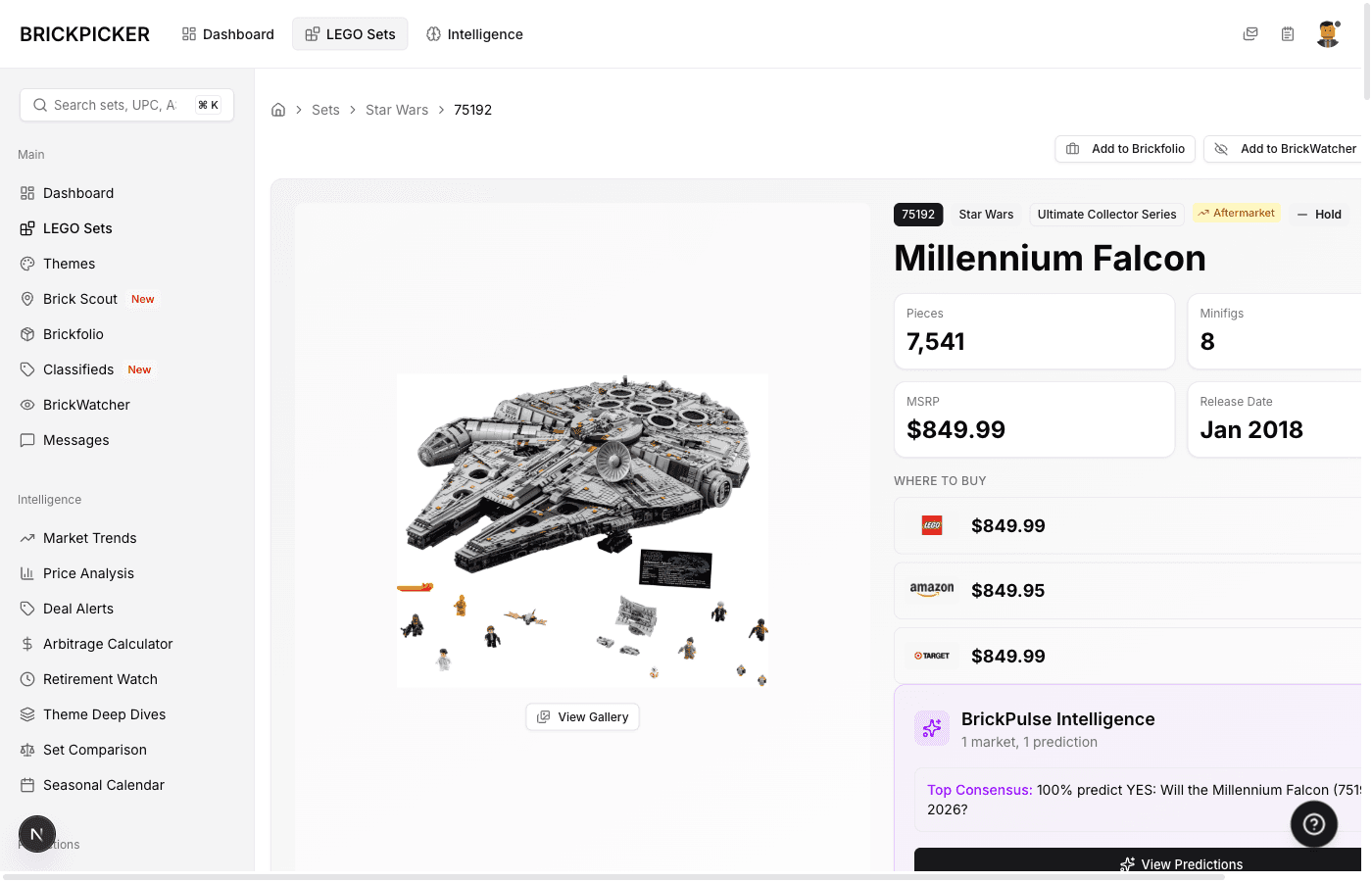Image resolution: width=1372 pixels, height=882 pixels.
Task: Open the View Gallery link
Action: 582,716
